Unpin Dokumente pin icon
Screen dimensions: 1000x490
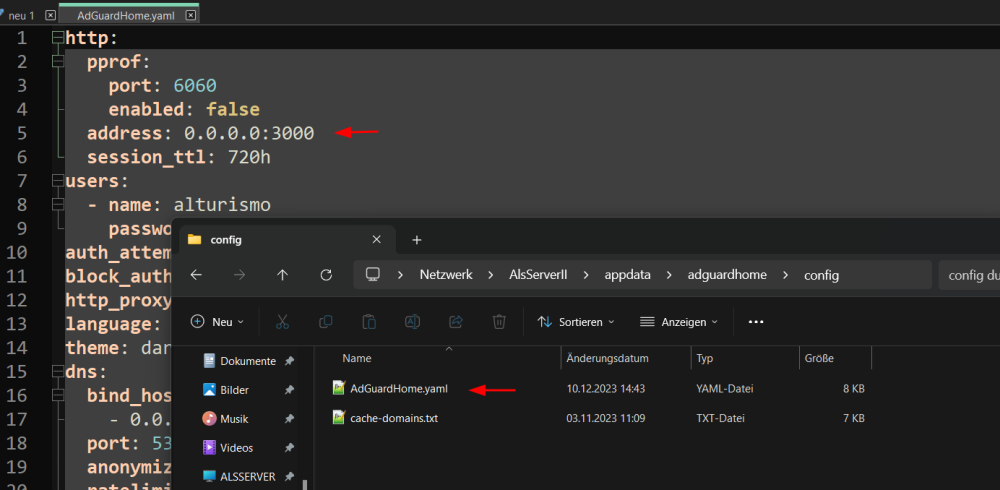[x=289, y=361]
